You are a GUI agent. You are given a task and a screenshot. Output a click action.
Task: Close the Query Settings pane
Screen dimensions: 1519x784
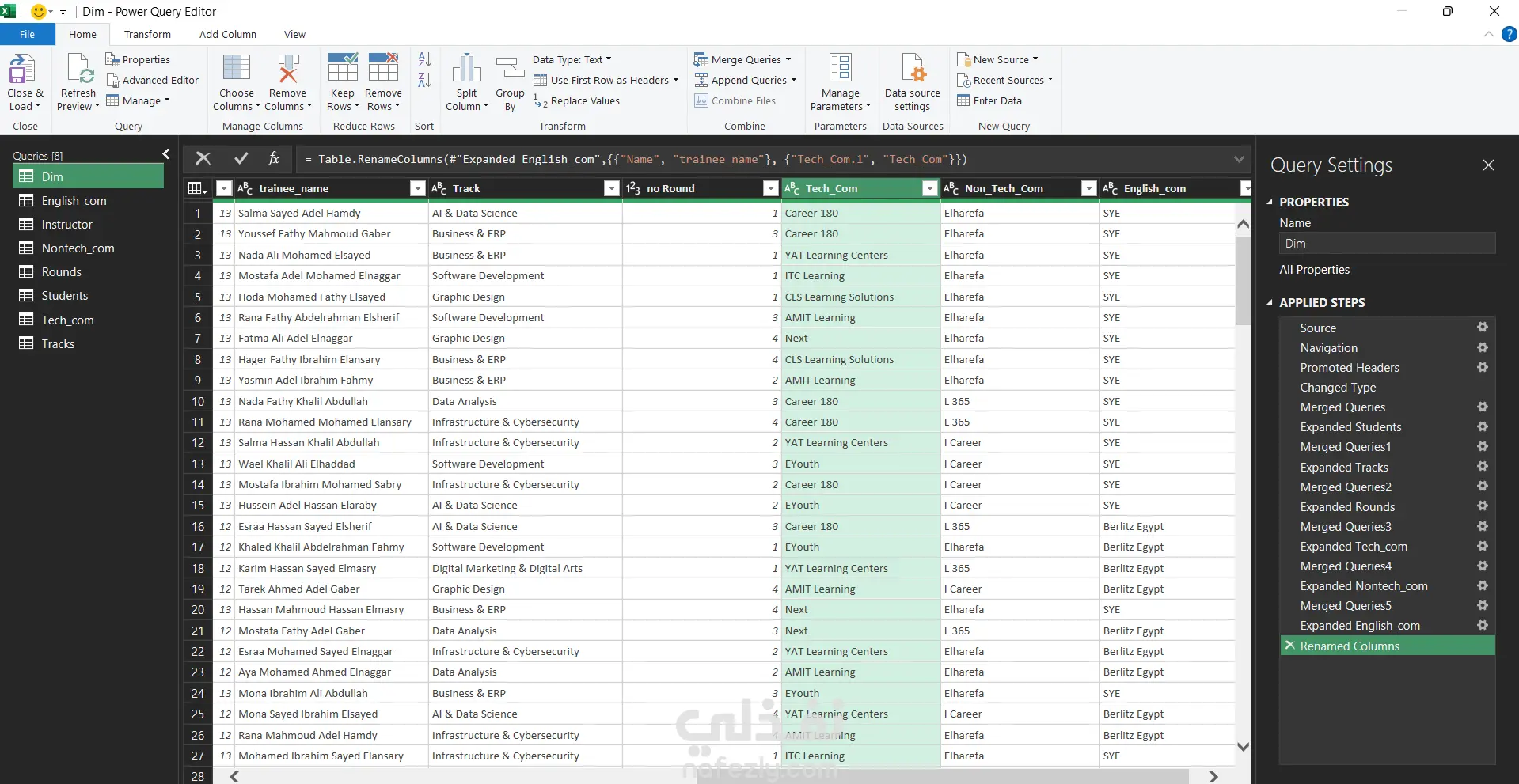[x=1488, y=165]
